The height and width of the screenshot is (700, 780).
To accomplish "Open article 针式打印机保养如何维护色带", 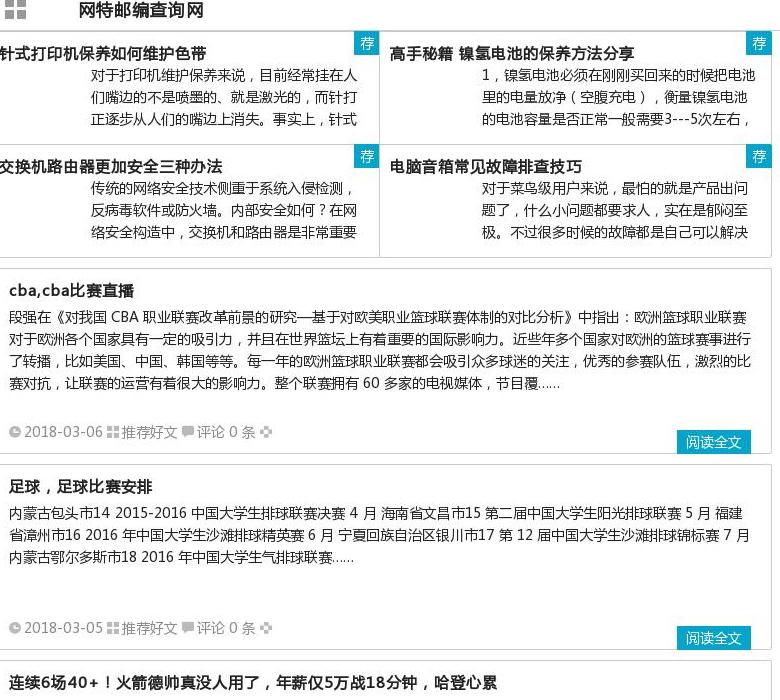I will (x=103, y=53).
